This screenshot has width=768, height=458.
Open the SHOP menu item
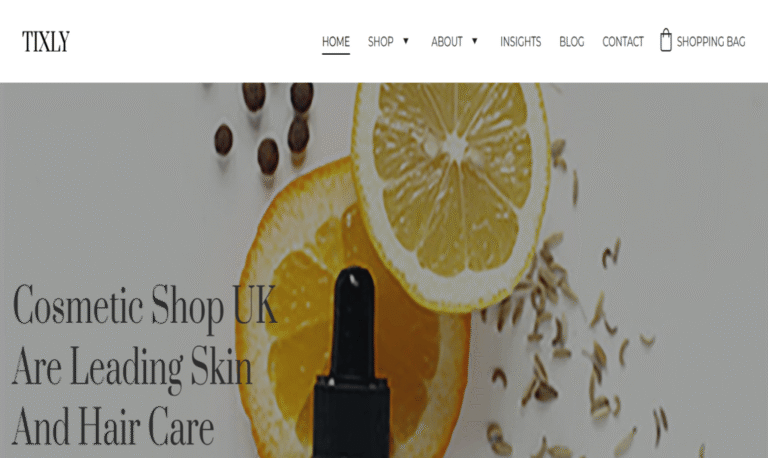pyautogui.click(x=381, y=42)
